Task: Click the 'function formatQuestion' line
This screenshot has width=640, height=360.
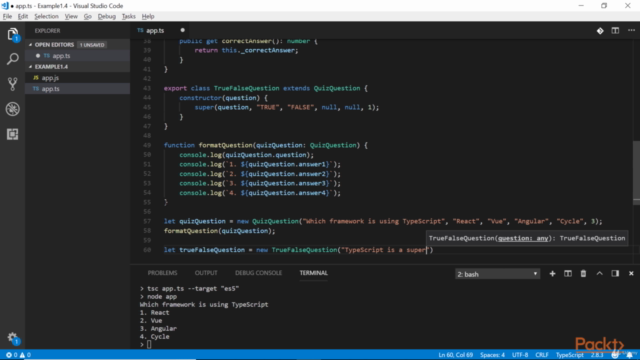Action: 266,145
